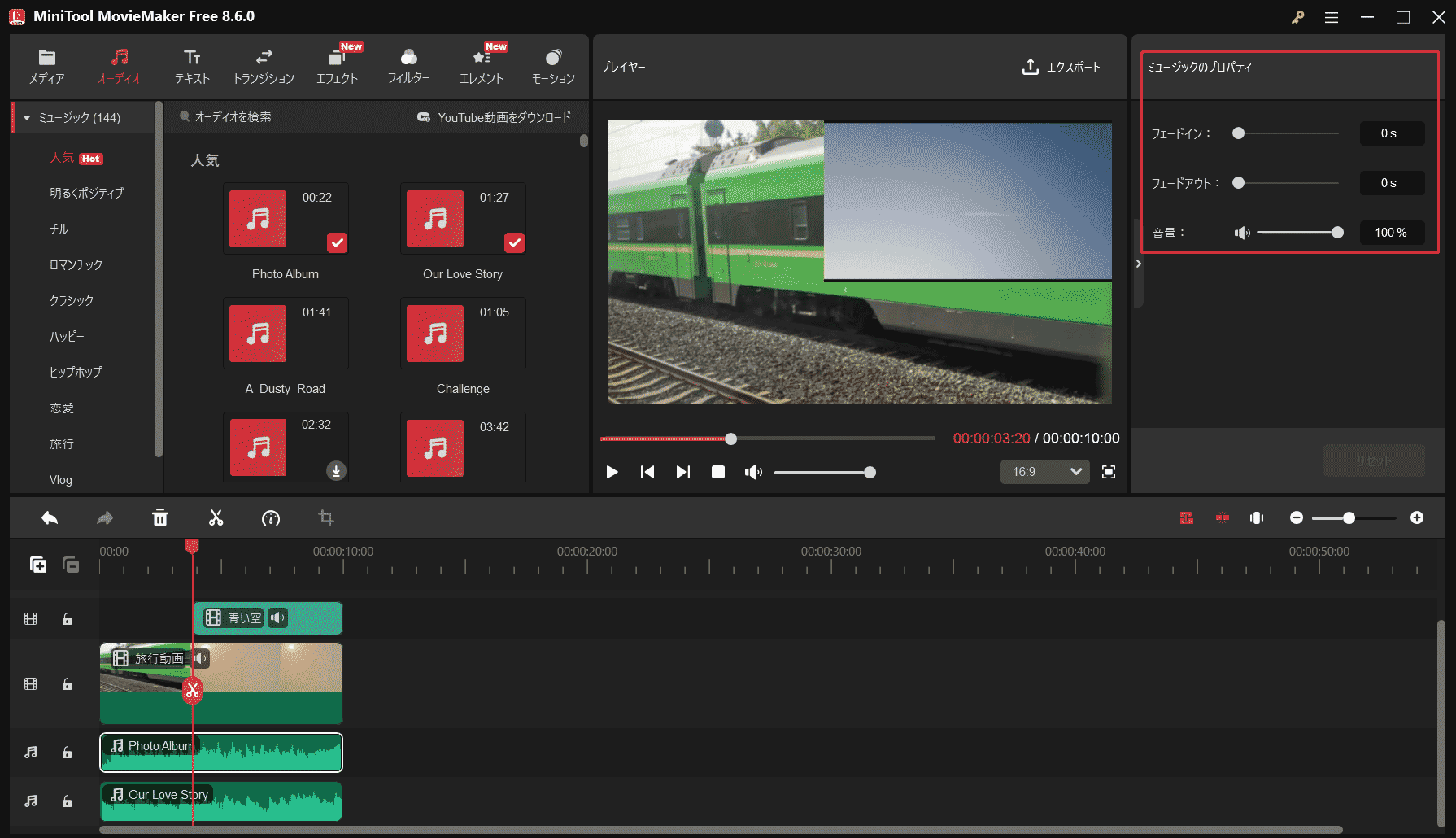1456x838 pixels.
Task: Click the undo icon above the timeline
Action: coord(50,517)
